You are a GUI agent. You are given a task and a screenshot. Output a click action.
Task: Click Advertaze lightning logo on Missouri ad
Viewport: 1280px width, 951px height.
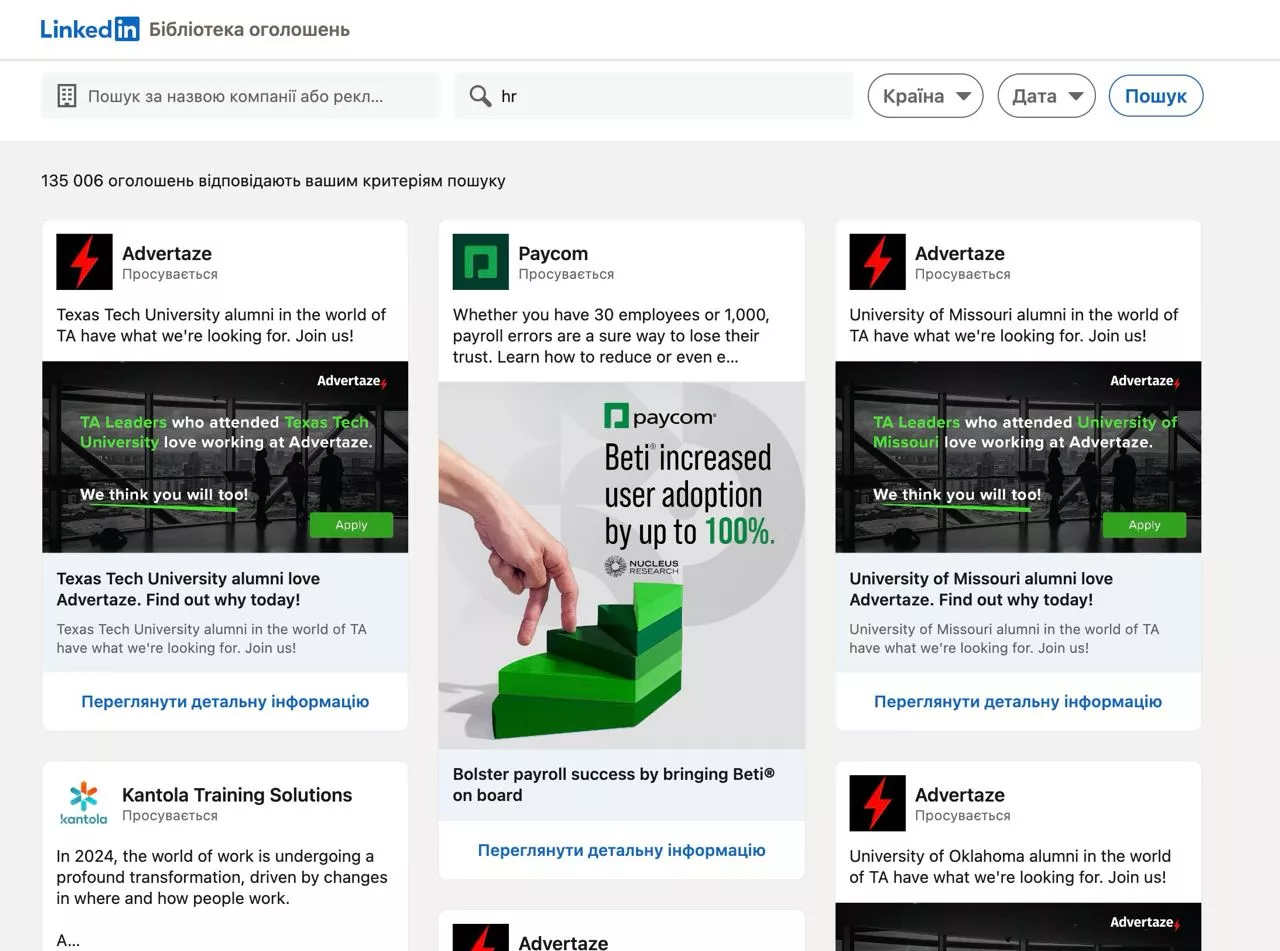(877, 262)
